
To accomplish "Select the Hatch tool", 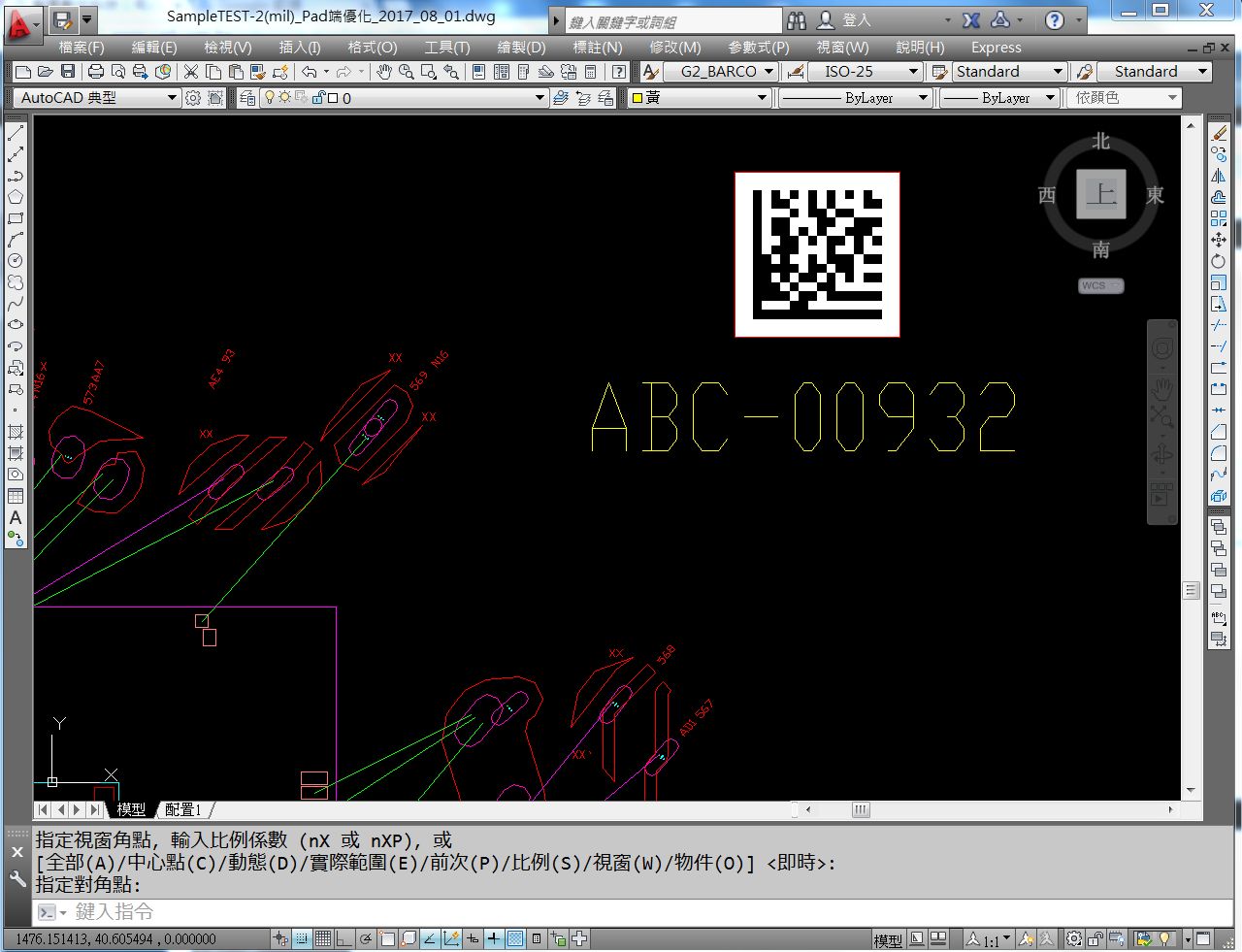I will (x=16, y=432).
